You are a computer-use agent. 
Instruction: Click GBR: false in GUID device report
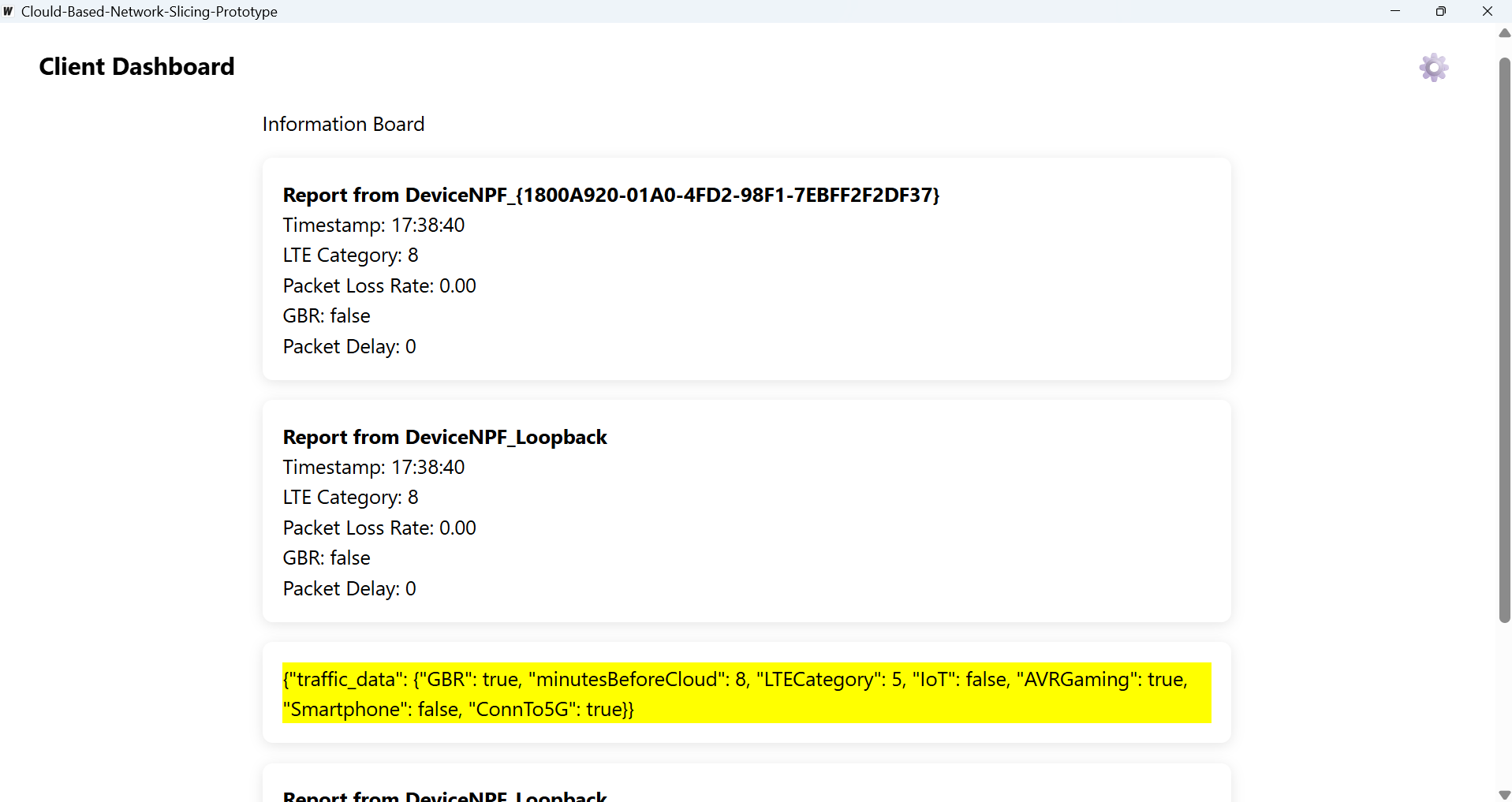tap(327, 316)
